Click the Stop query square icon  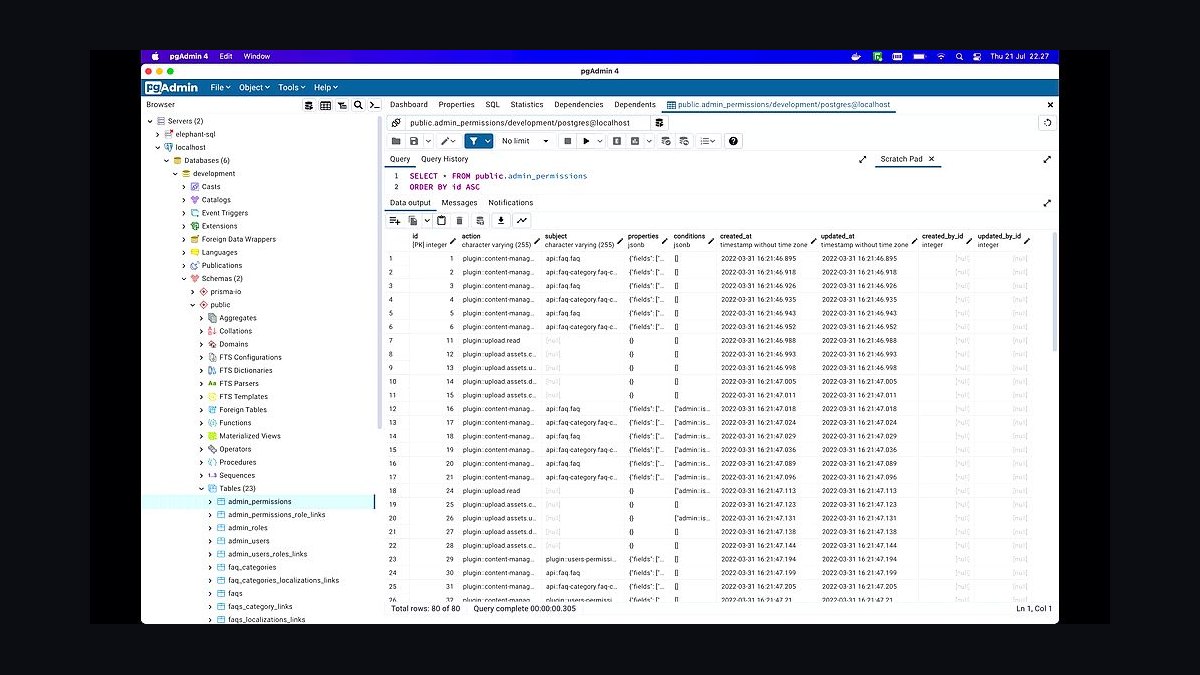click(x=567, y=141)
